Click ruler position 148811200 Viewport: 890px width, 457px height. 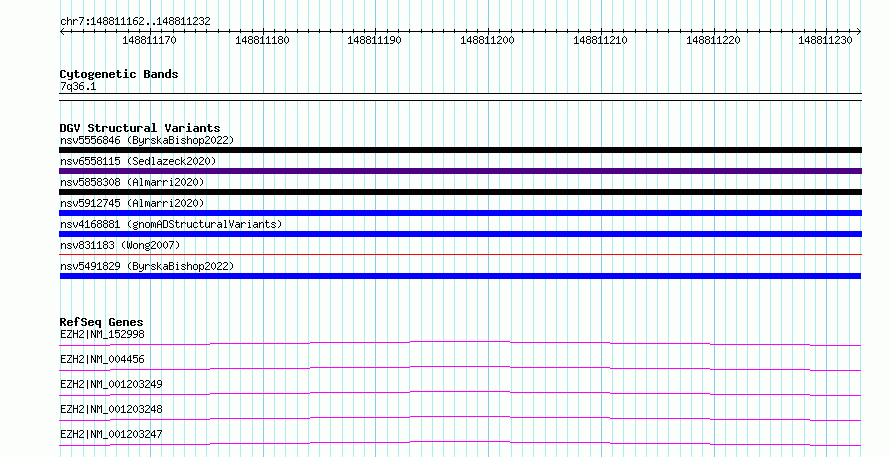pos(488,40)
